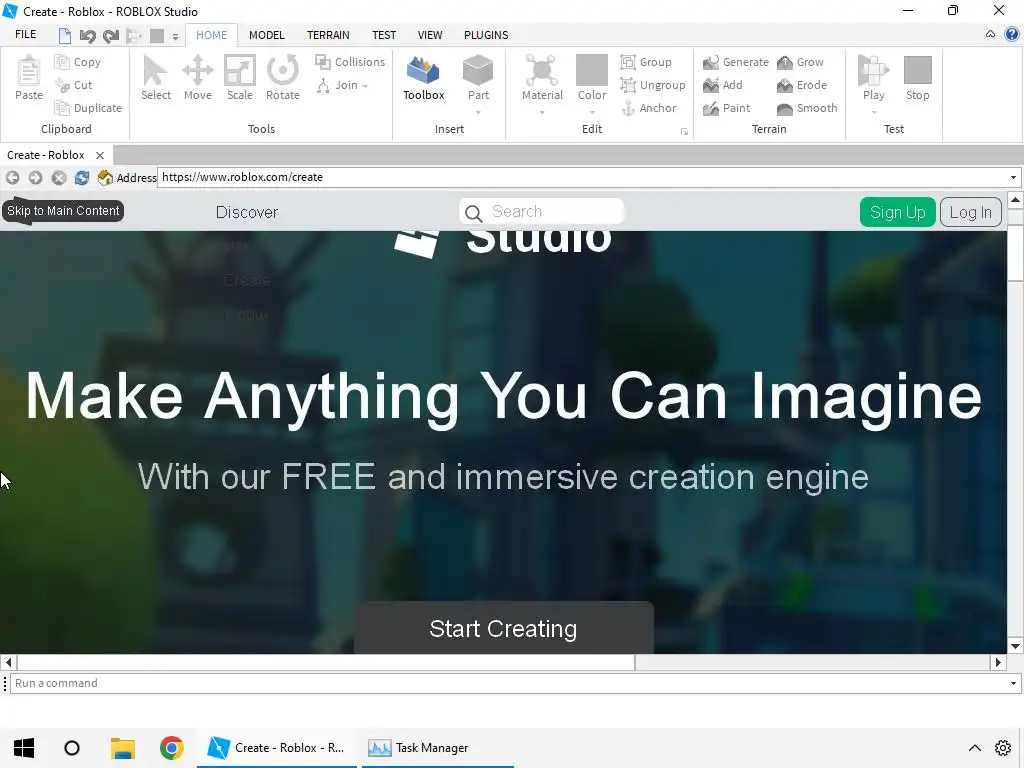Open Task Manager from the taskbar
Viewport: 1024px width, 768px height.
click(438, 748)
